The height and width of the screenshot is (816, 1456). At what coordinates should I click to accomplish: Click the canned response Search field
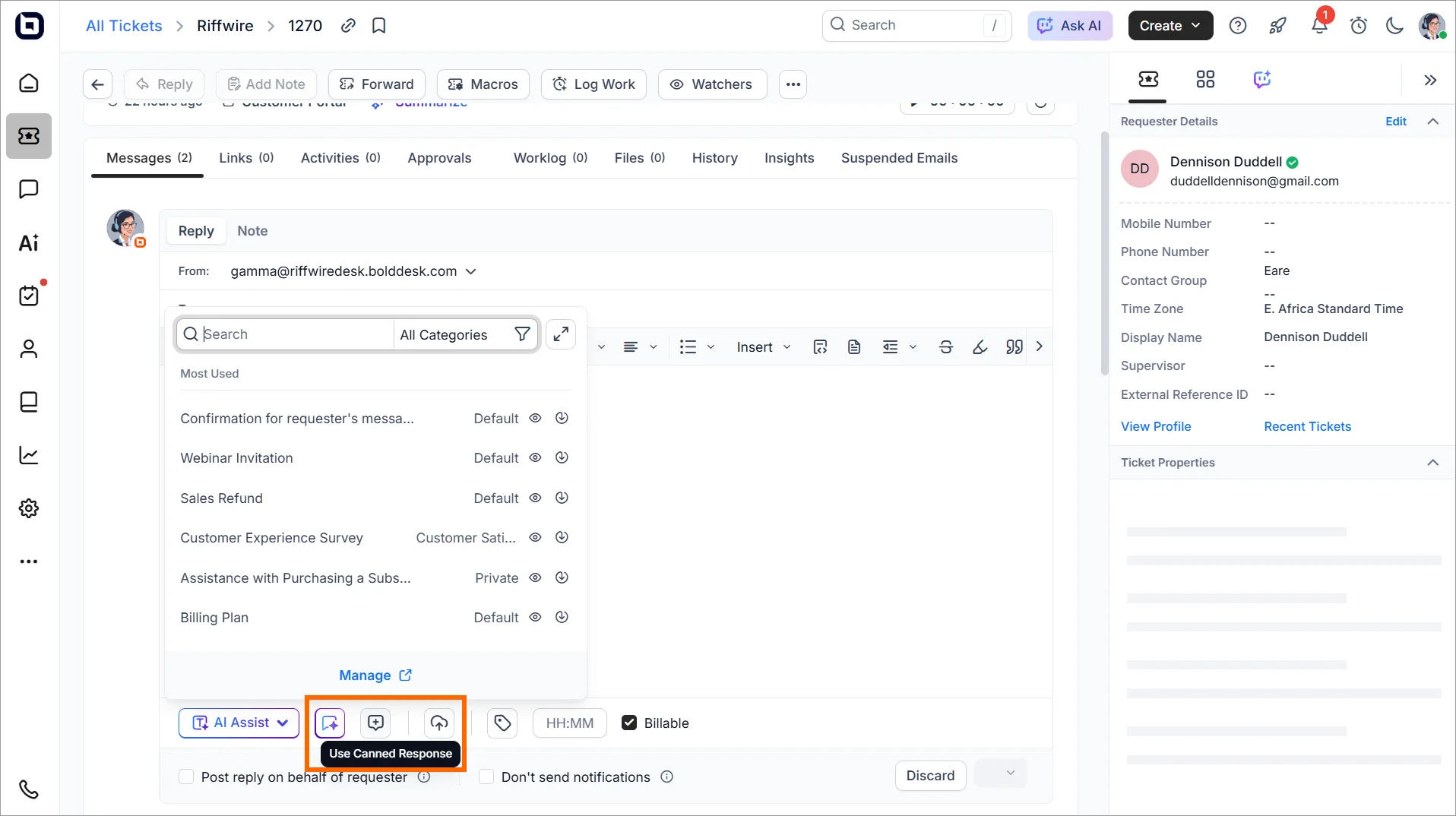(284, 335)
